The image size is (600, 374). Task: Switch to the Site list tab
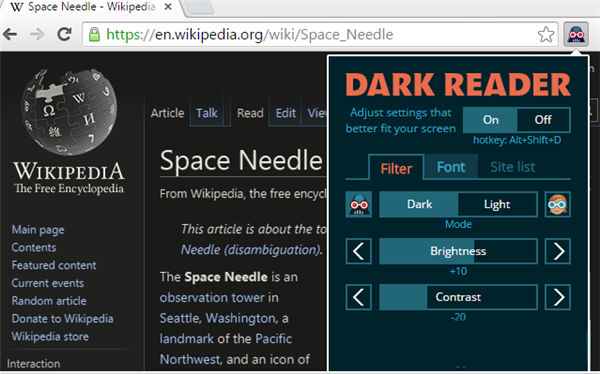[x=512, y=167]
